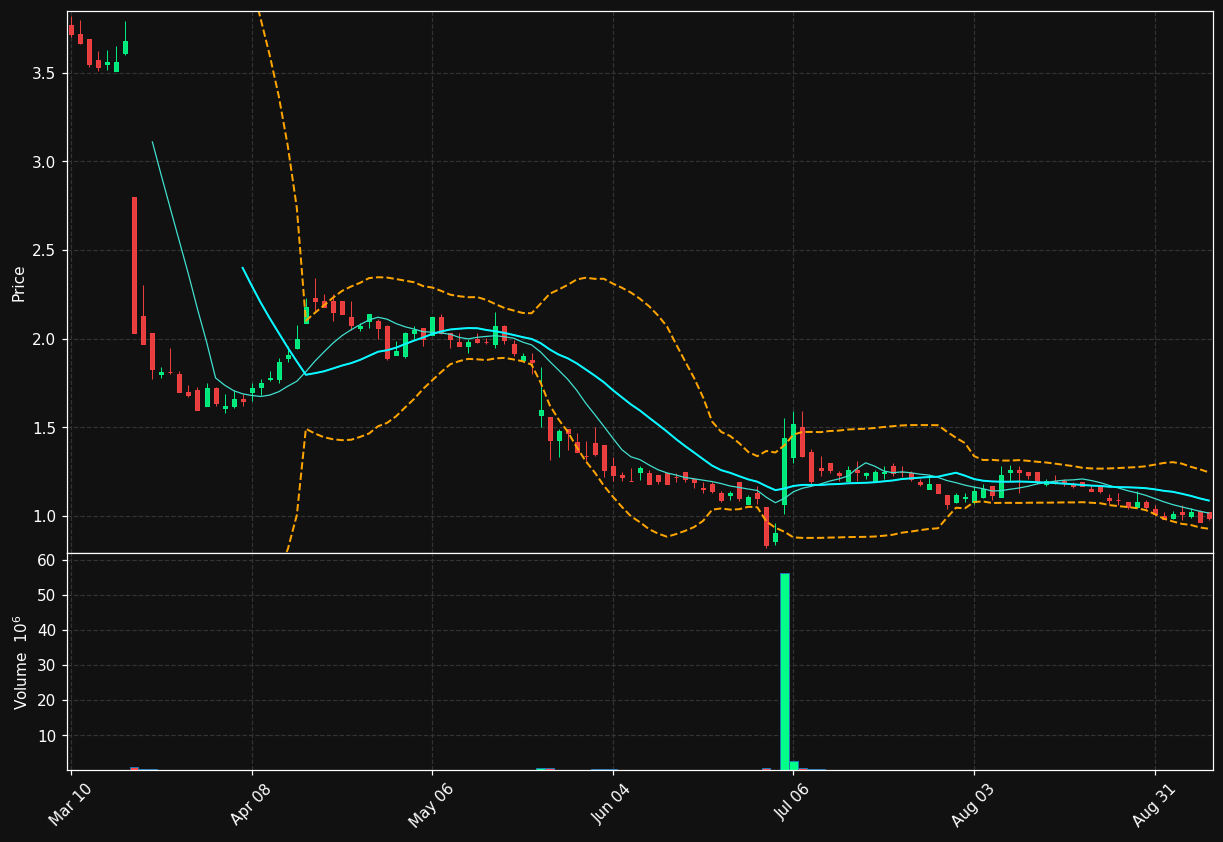1223x842 pixels.
Task: Click the 20 volume tick label
Action: point(47,701)
